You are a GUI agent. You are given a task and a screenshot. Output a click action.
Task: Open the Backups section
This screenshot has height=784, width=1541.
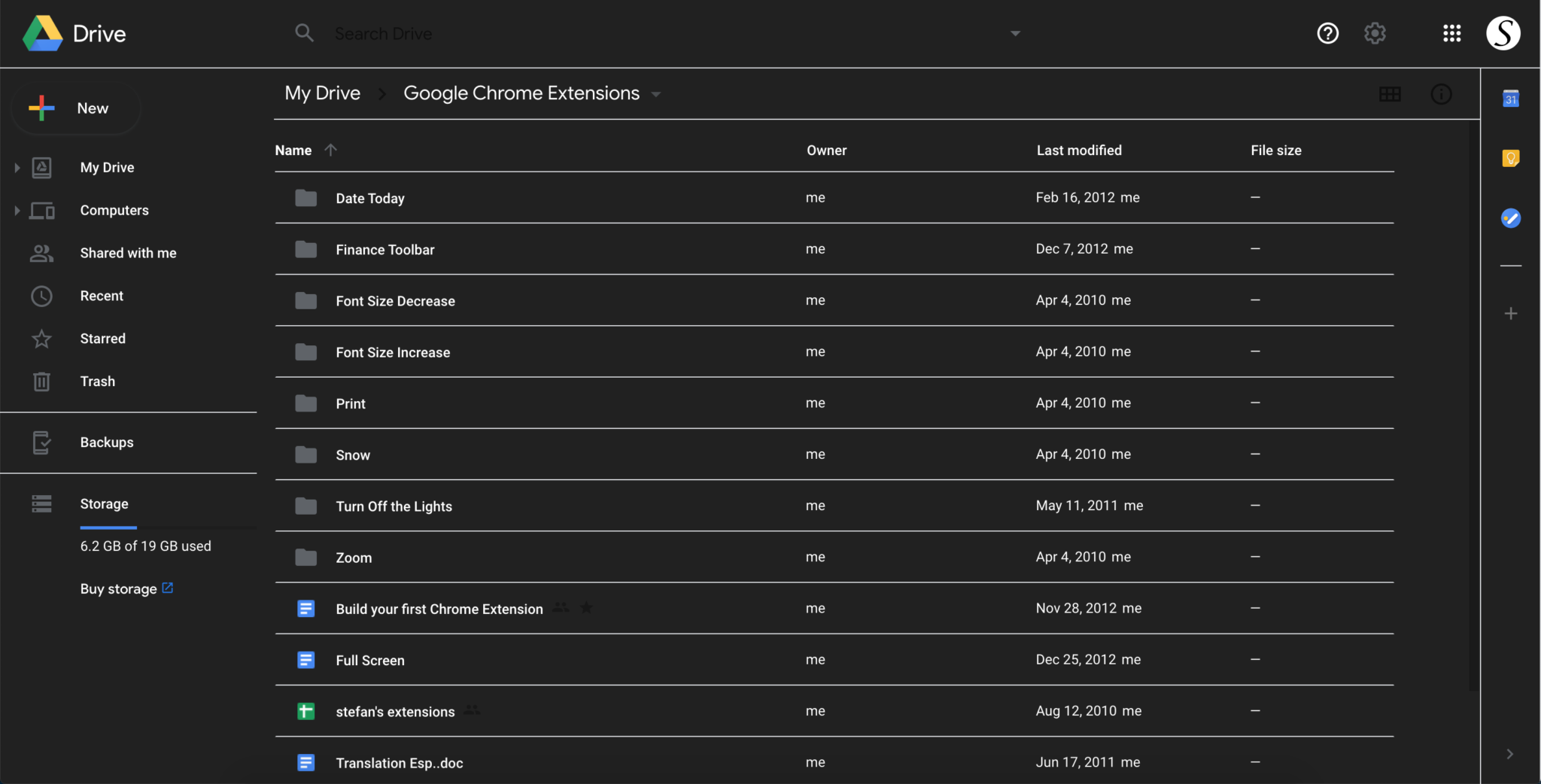106,442
